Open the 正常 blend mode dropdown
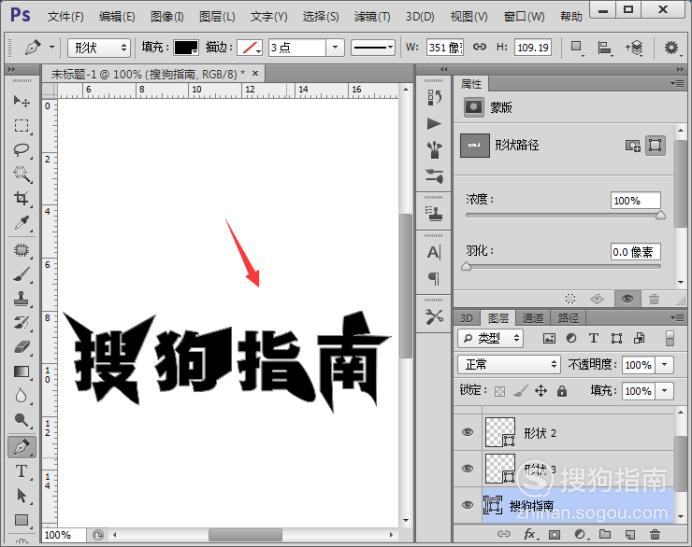This screenshot has width=692, height=547. point(509,365)
